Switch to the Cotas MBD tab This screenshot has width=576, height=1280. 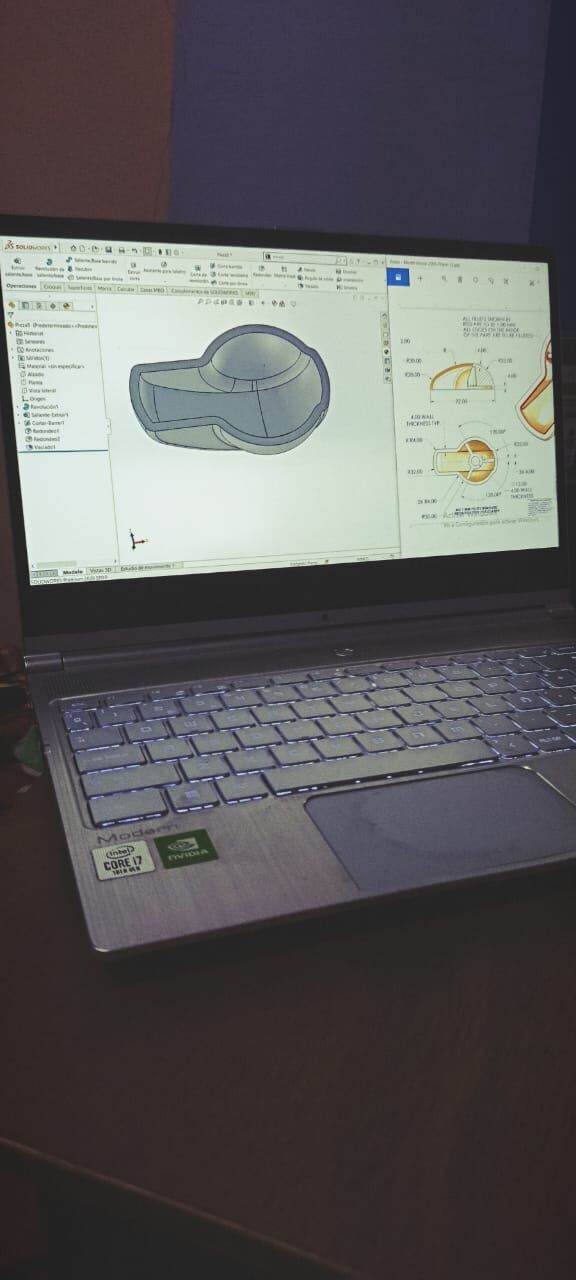[x=151, y=290]
